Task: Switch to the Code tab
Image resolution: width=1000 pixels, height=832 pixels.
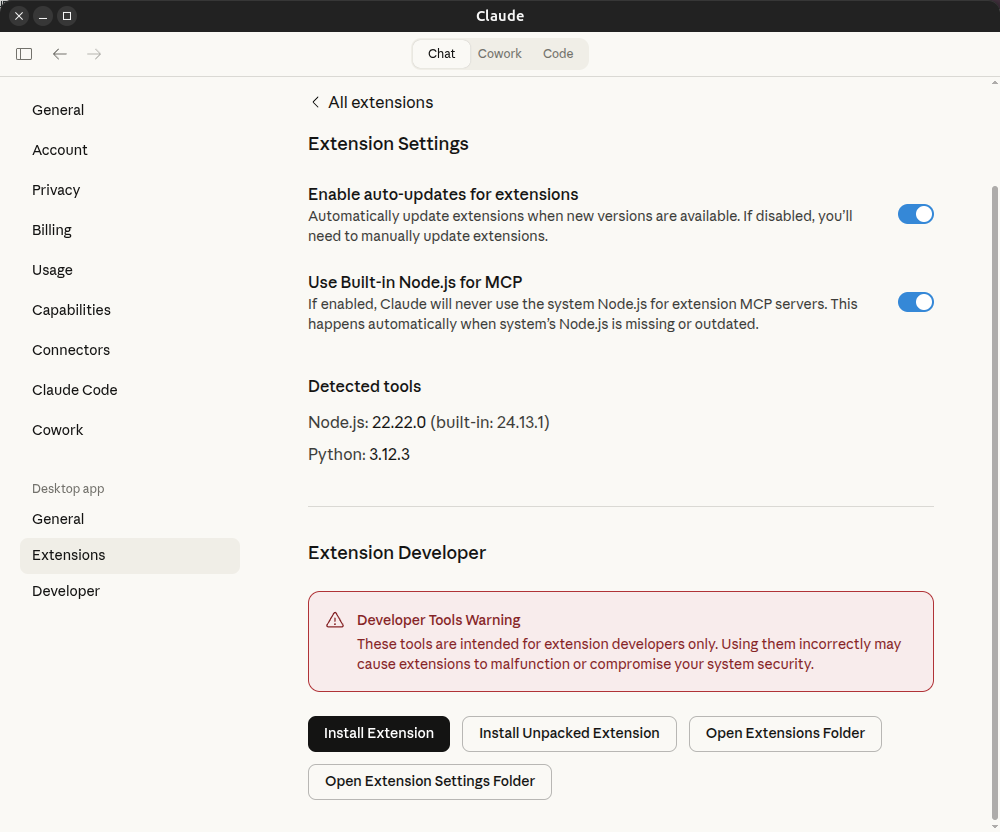Action: (557, 53)
